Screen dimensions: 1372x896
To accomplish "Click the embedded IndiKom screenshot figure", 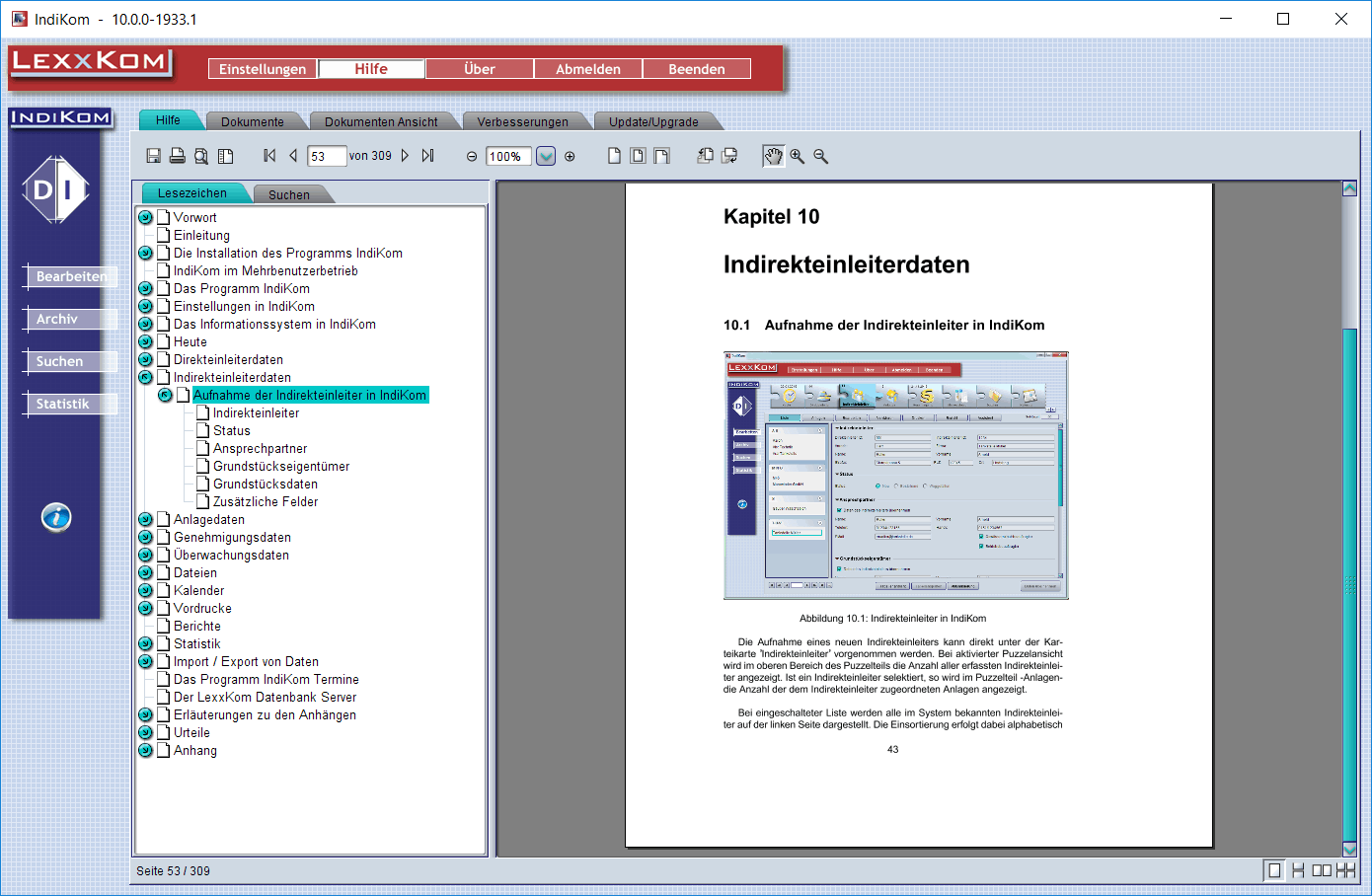I will click(896, 476).
